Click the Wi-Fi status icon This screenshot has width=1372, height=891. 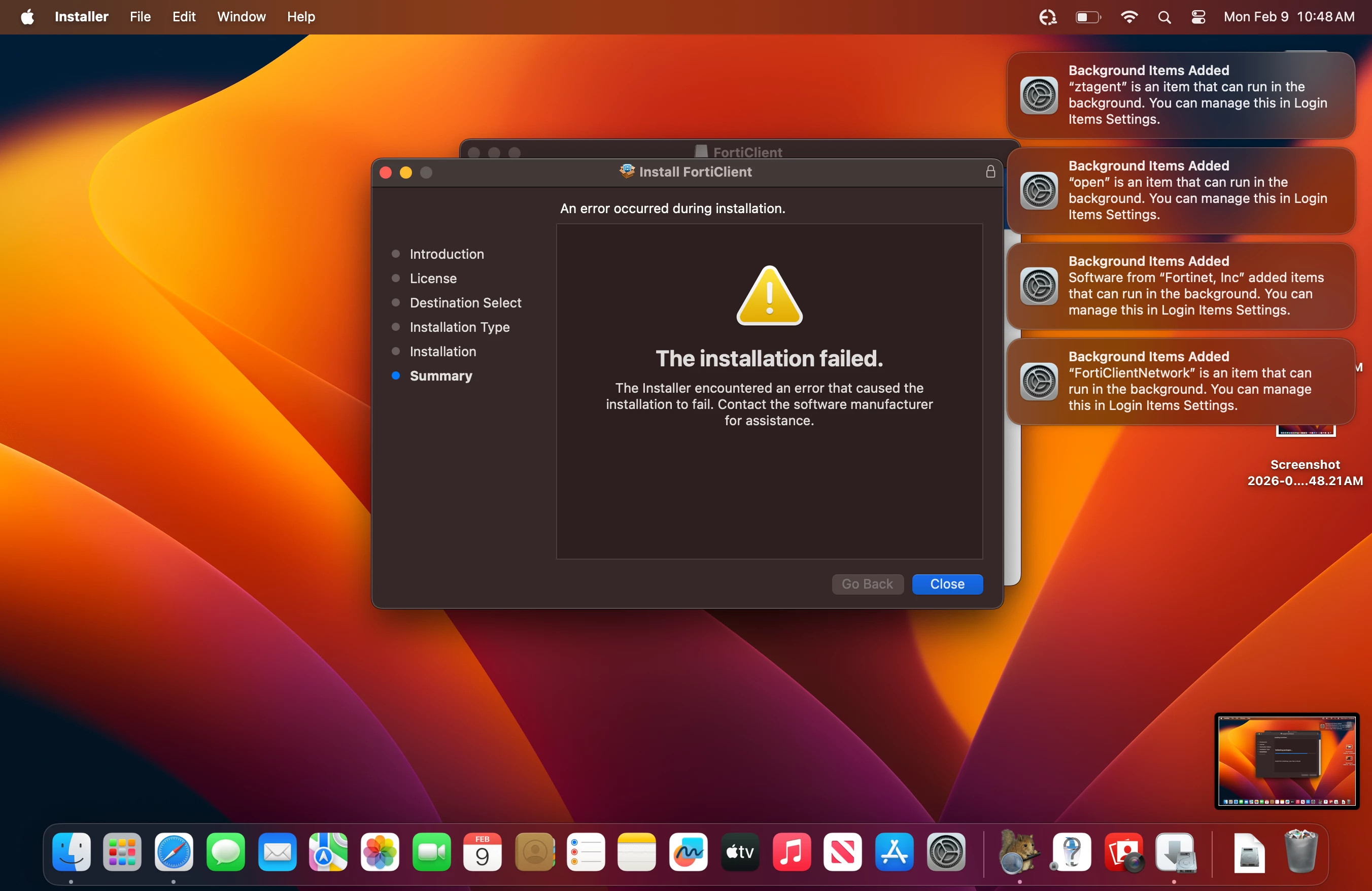click(x=1129, y=17)
